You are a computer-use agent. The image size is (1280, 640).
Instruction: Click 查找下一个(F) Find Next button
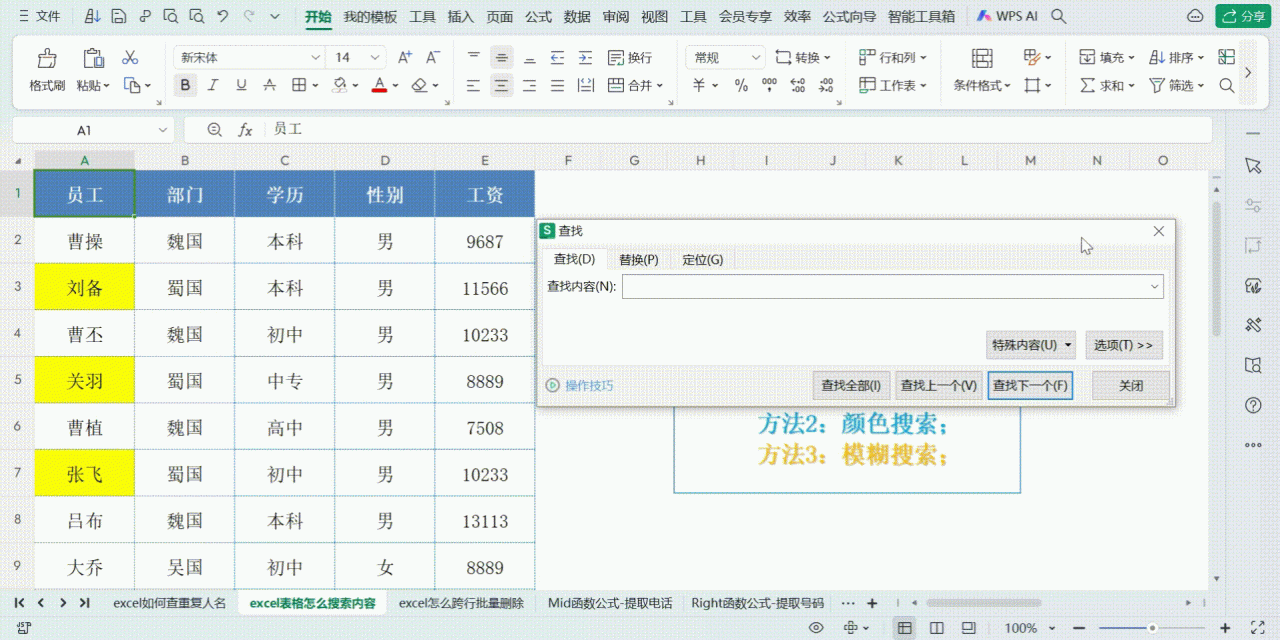(x=1030, y=385)
